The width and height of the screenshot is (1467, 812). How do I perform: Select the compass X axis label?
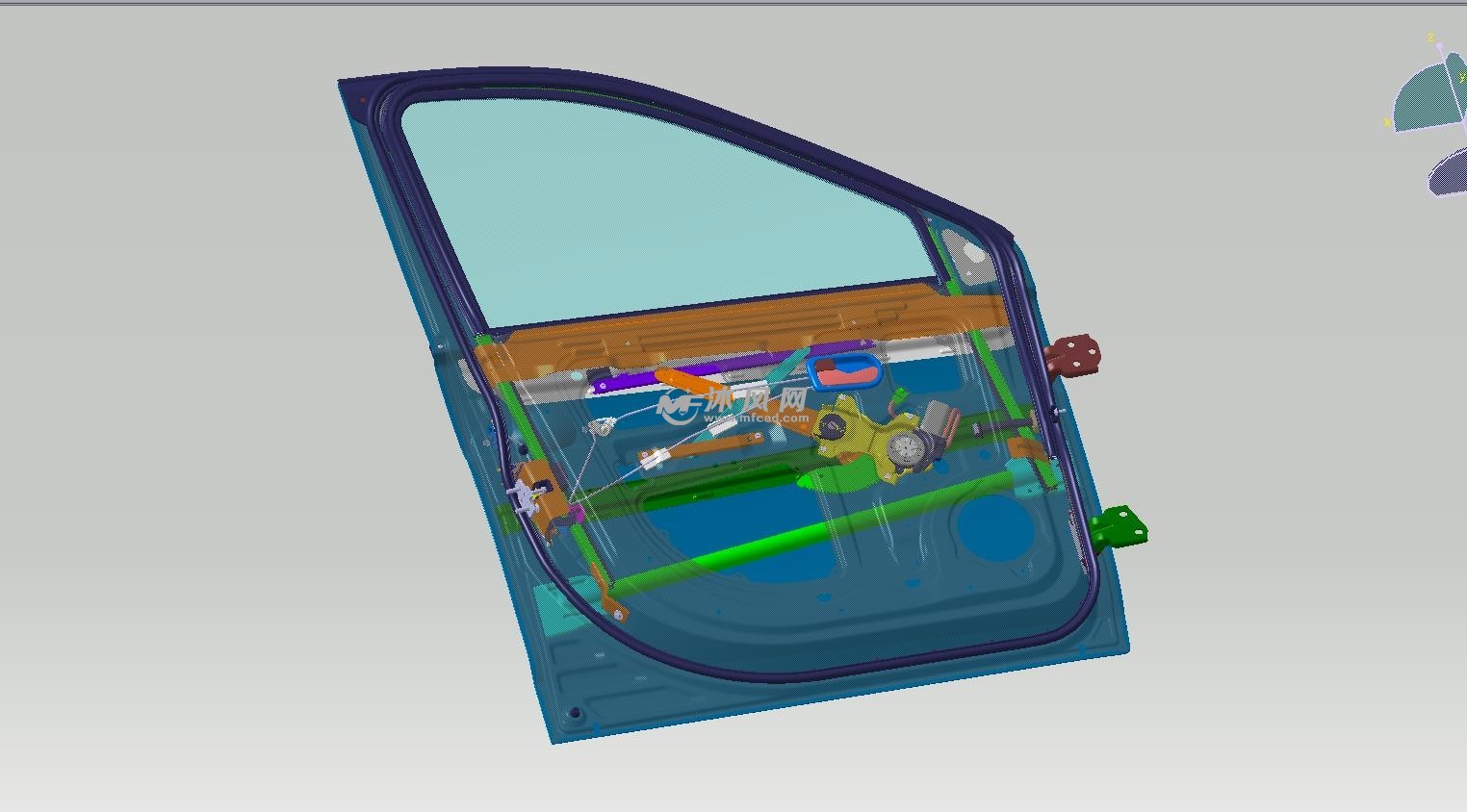(1387, 122)
